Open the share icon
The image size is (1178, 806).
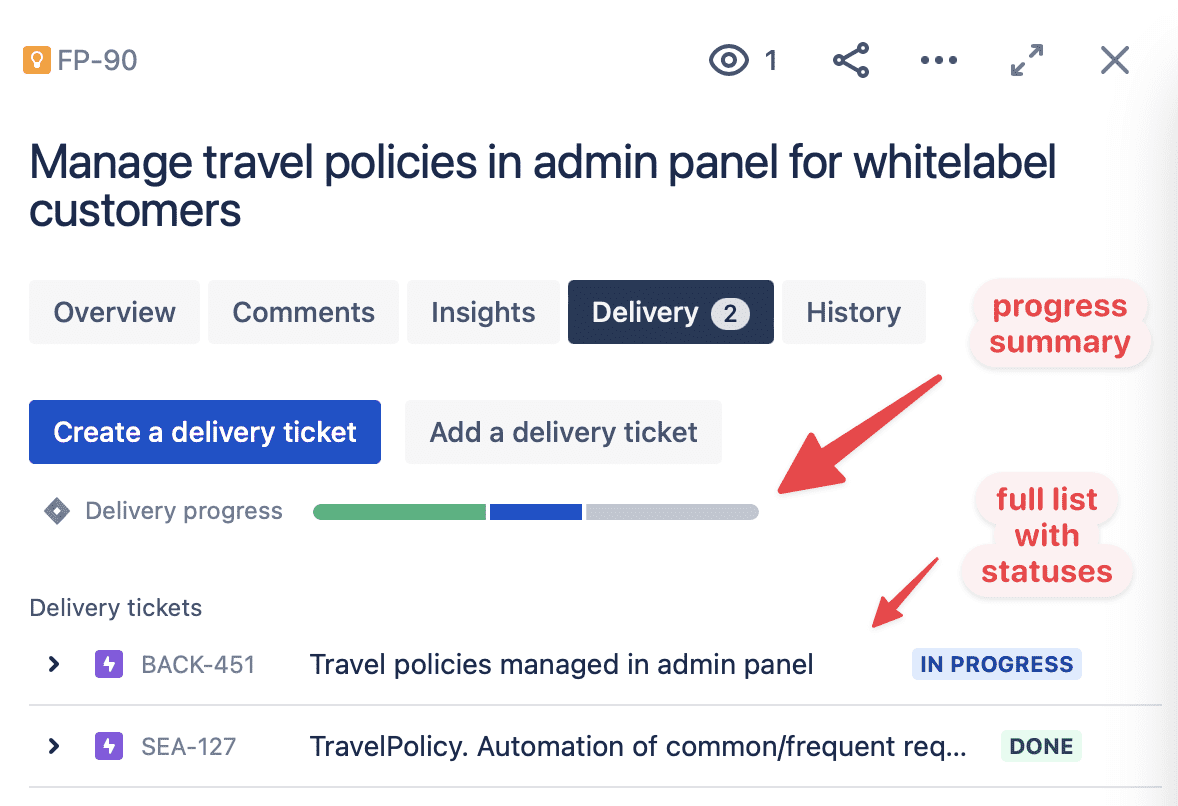point(851,60)
